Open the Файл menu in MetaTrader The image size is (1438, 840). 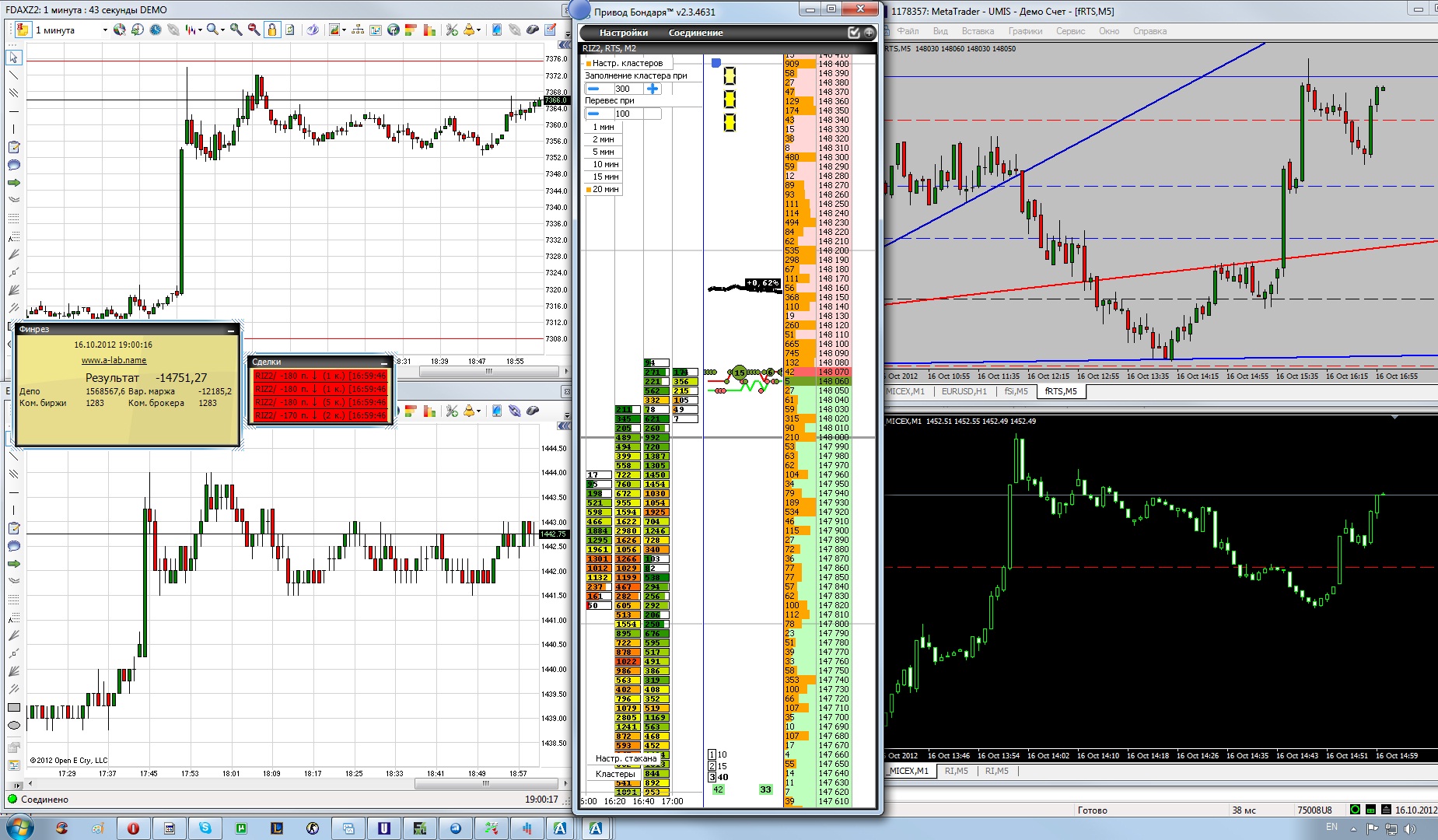[x=908, y=31]
